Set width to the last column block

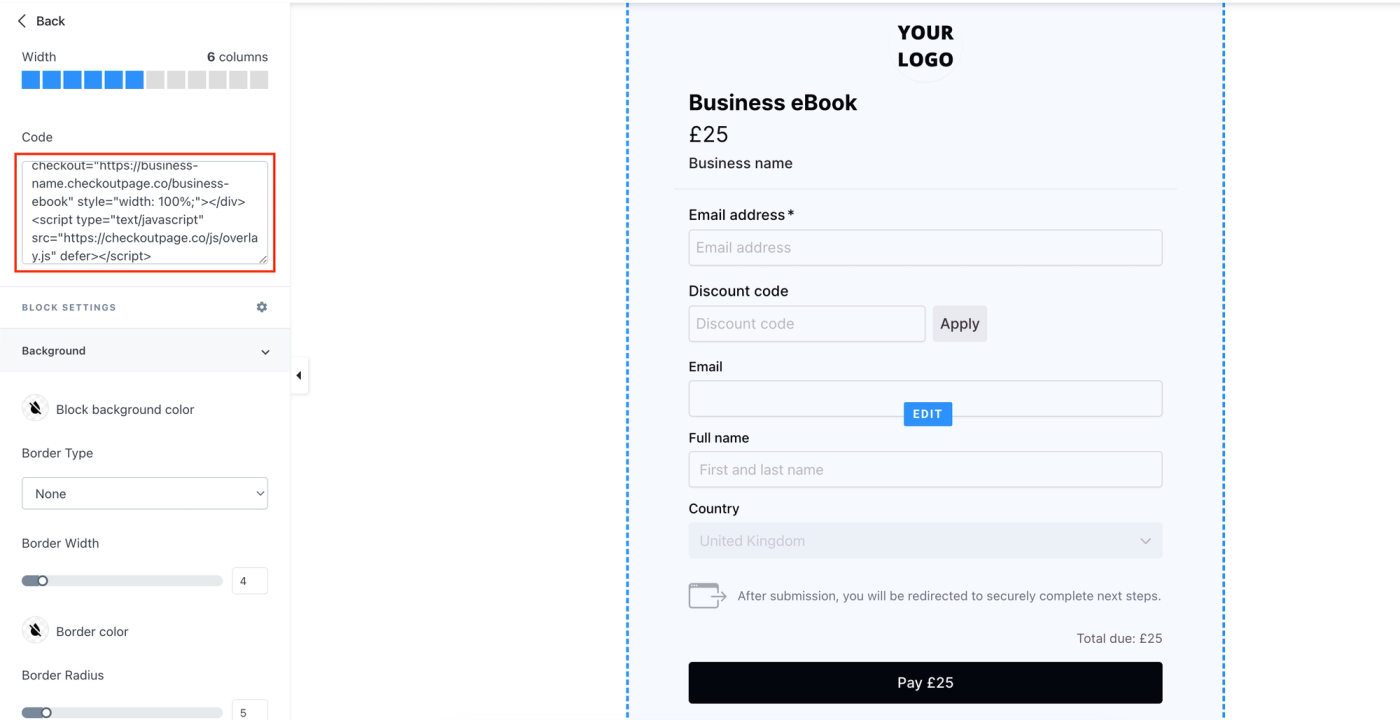click(259, 80)
